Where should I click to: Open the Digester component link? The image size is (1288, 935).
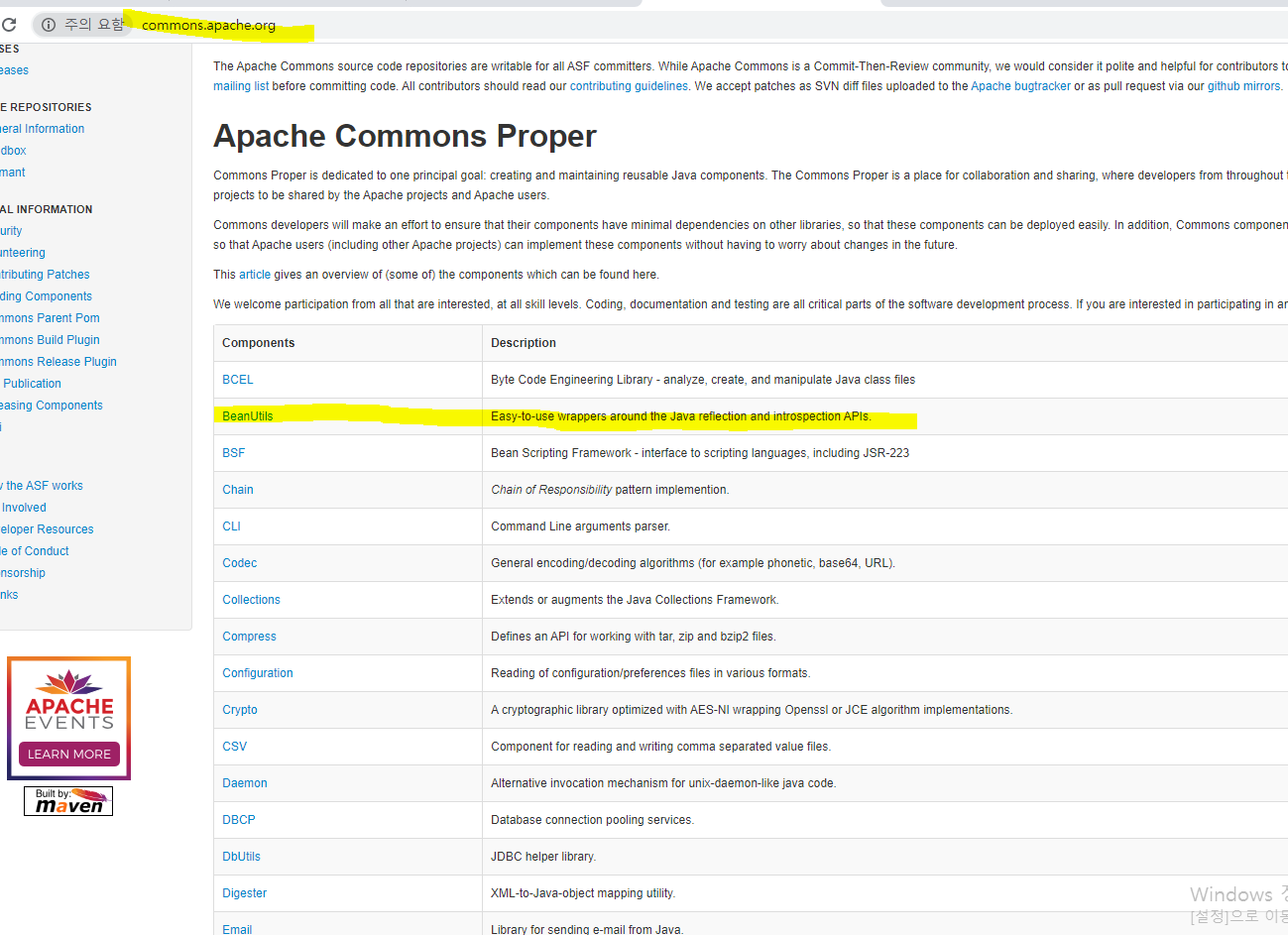(245, 893)
